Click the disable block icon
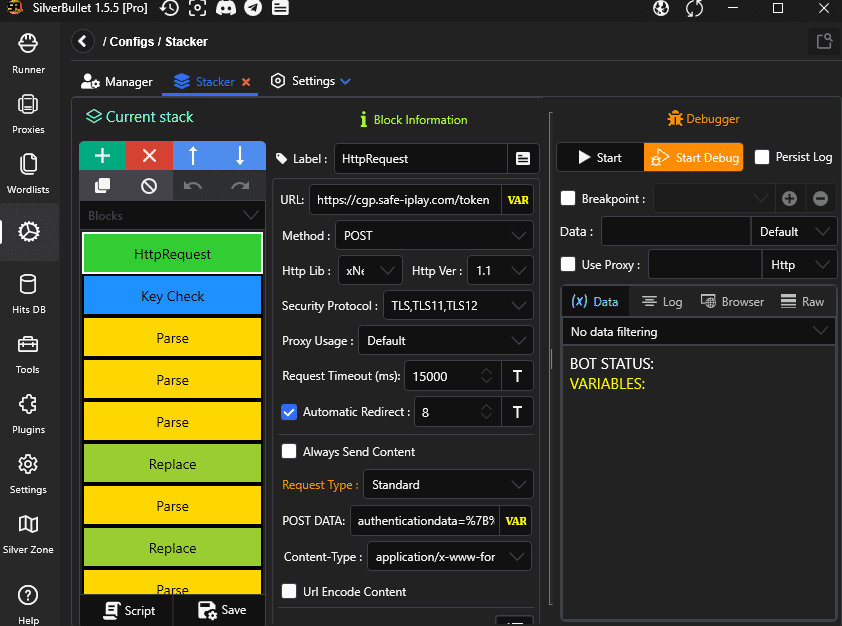 [x=149, y=185]
